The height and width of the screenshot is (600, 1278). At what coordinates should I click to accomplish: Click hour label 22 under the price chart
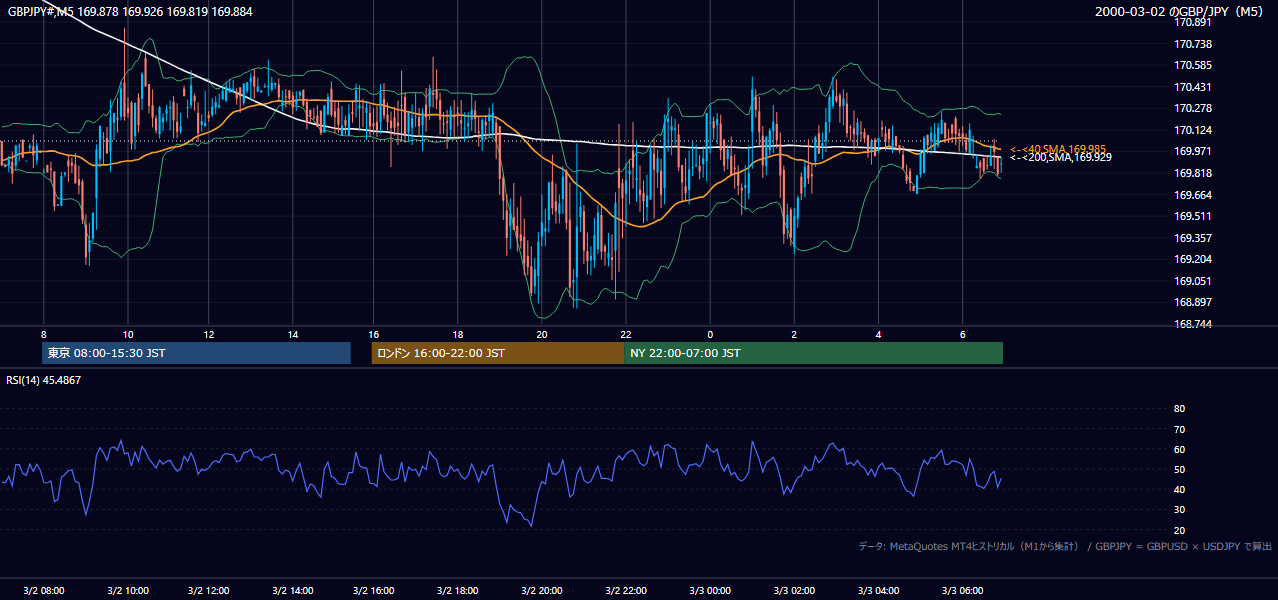(625, 334)
